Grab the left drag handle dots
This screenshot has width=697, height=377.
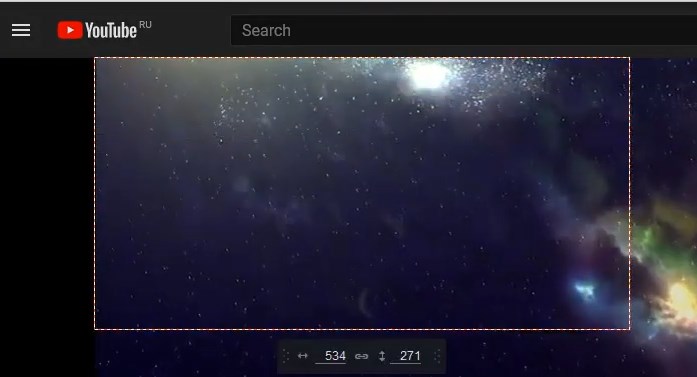[x=286, y=356]
